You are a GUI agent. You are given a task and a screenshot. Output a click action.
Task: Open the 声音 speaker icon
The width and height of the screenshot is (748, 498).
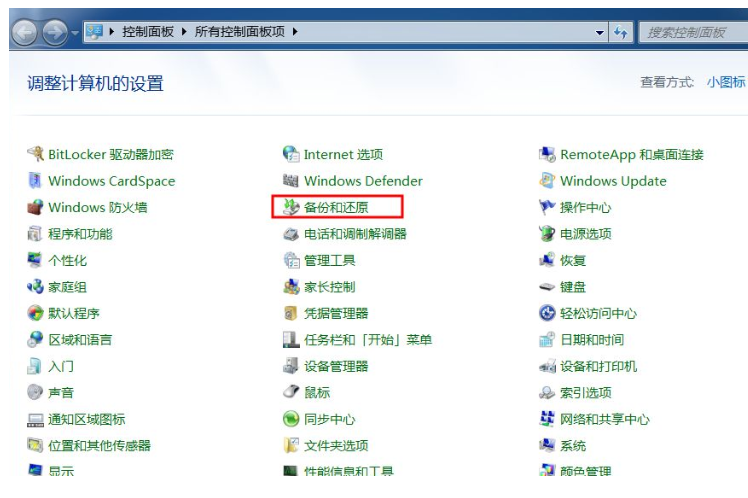point(35,393)
